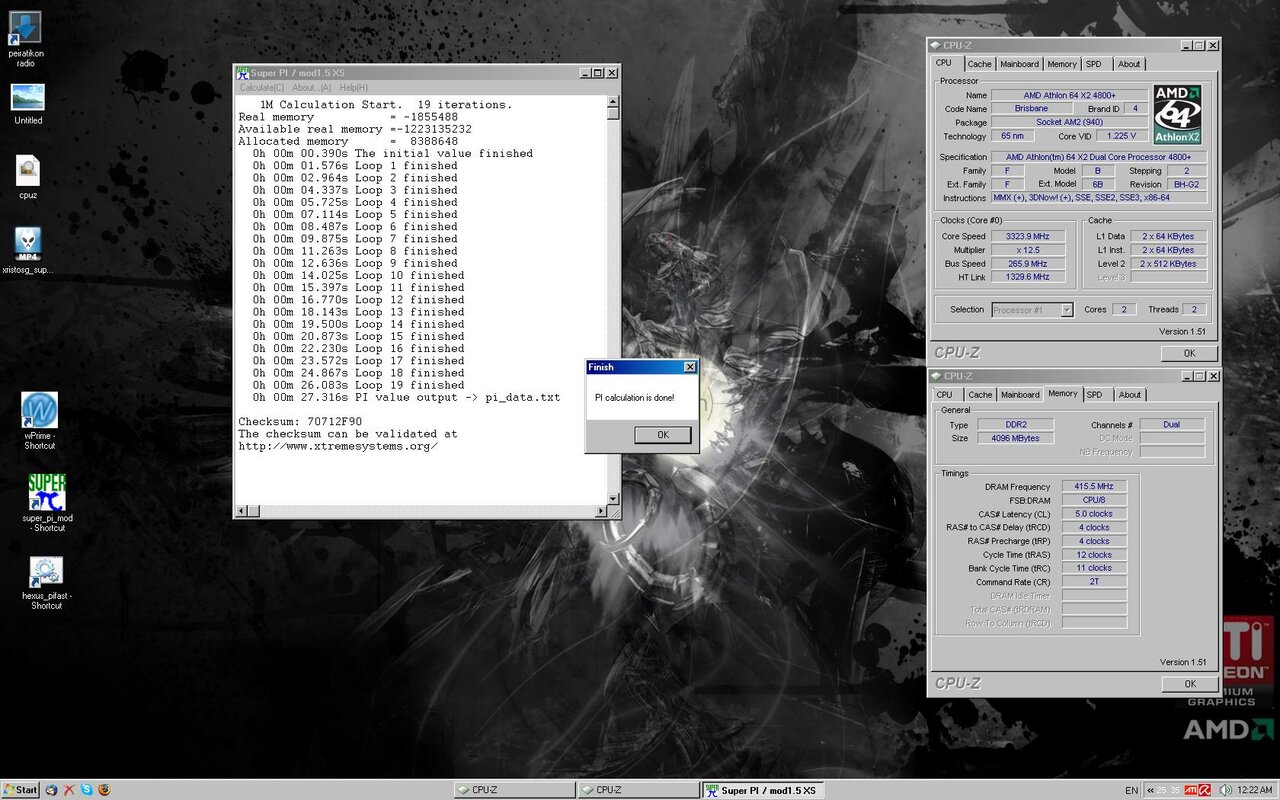Viewport: 1280px width, 800px height.
Task: Open the About...(A) menu in Super PI
Action: 312,88
